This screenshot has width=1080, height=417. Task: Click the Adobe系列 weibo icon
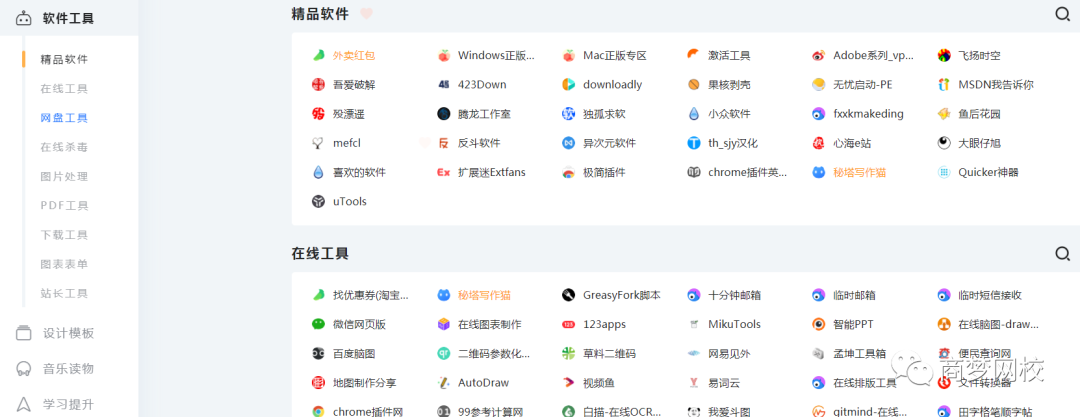[x=818, y=55]
